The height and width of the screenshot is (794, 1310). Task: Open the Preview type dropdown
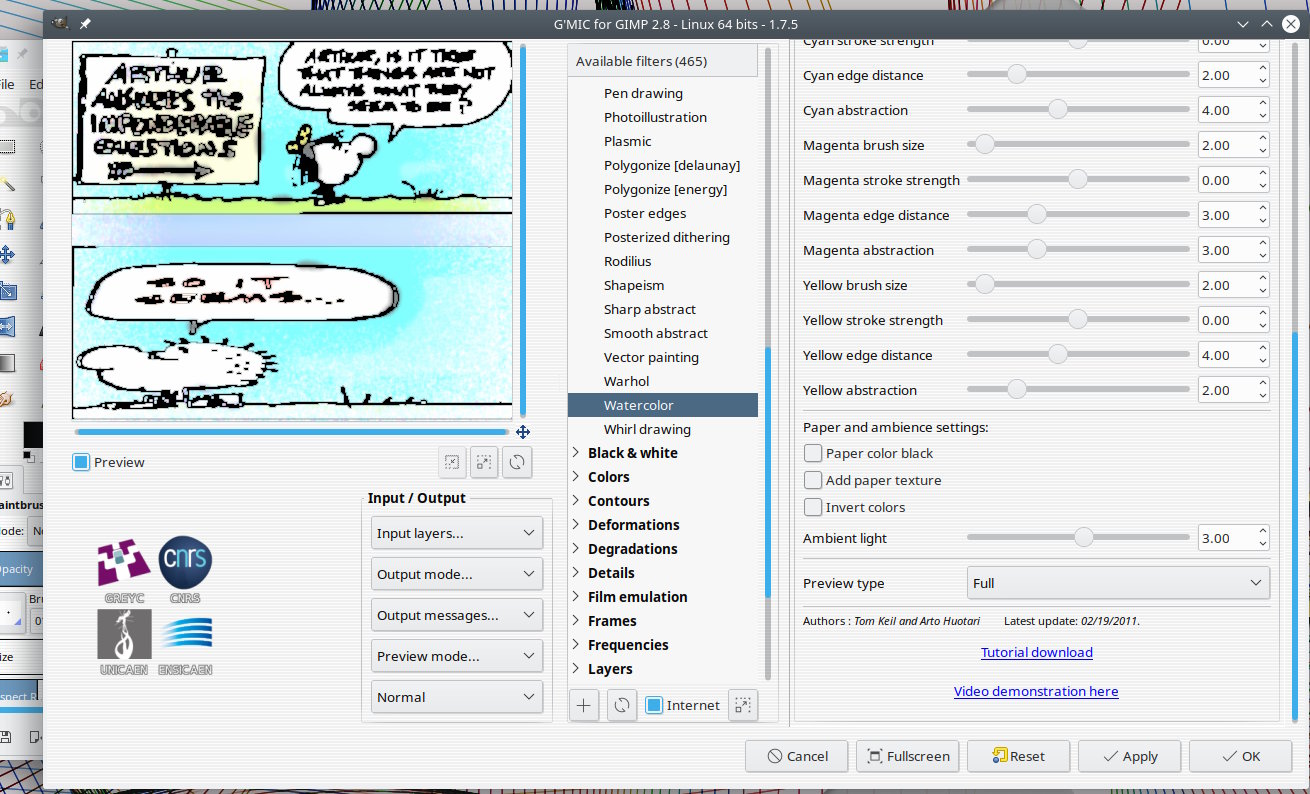(1117, 583)
